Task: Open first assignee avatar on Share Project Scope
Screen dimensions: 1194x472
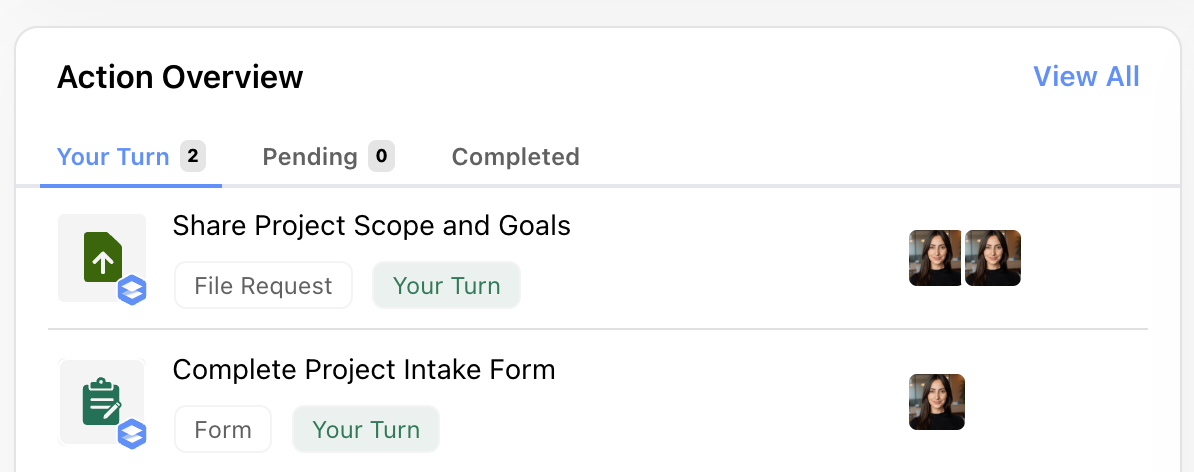Action: coord(936,258)
